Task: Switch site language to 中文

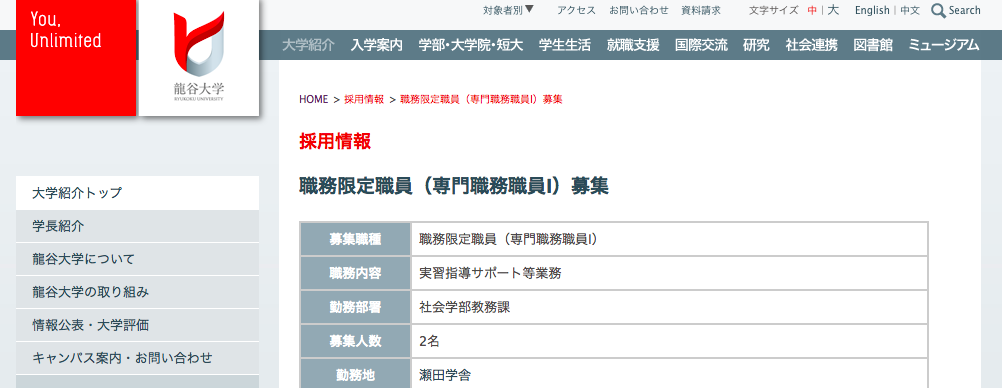Action: coord(910,10)
